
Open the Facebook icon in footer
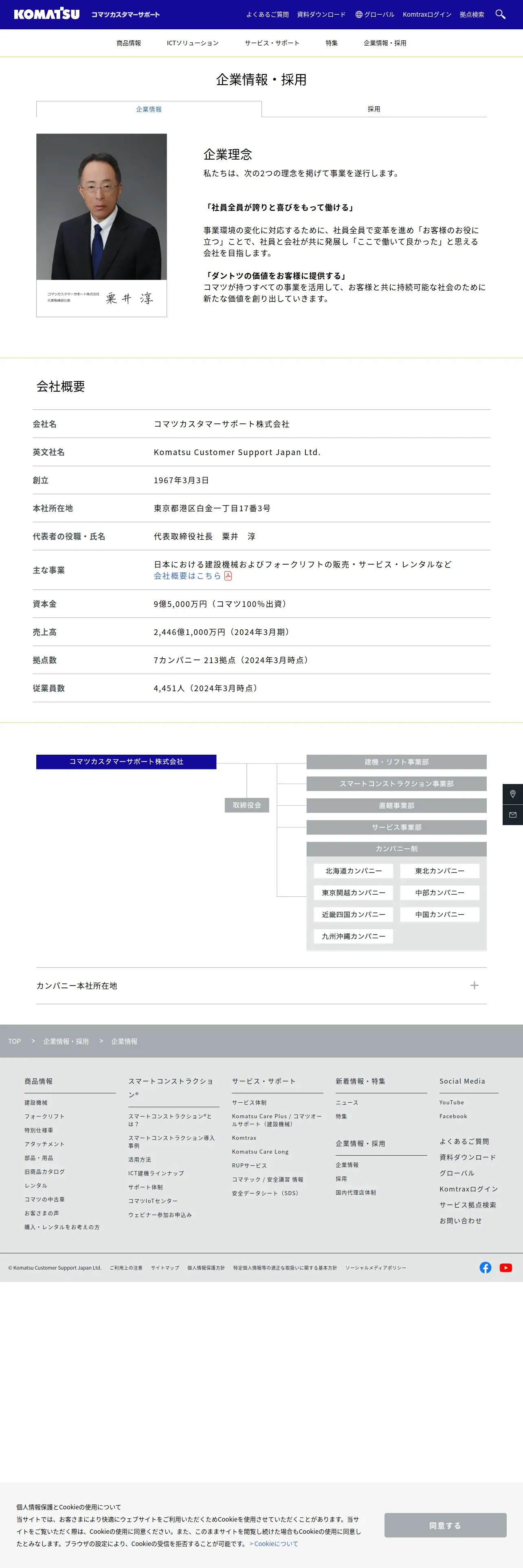pos(485,1267)
